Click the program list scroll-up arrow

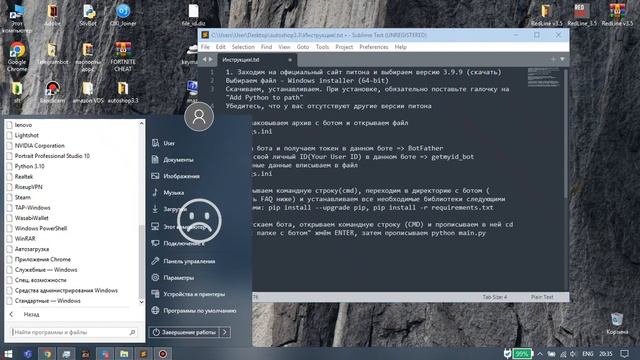click(142, 123)
